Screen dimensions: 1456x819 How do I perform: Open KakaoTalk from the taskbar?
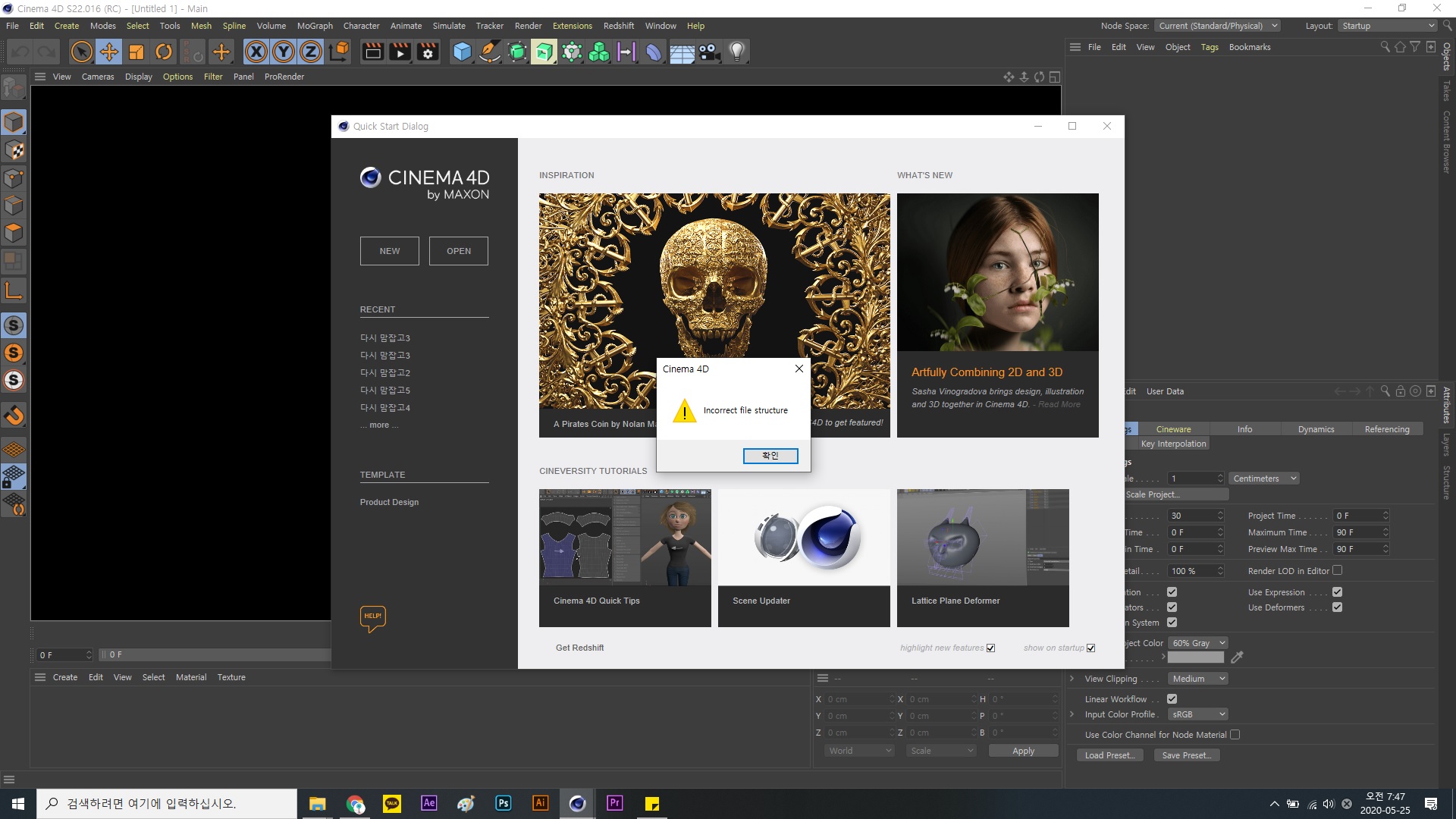[x=392, y=803]
